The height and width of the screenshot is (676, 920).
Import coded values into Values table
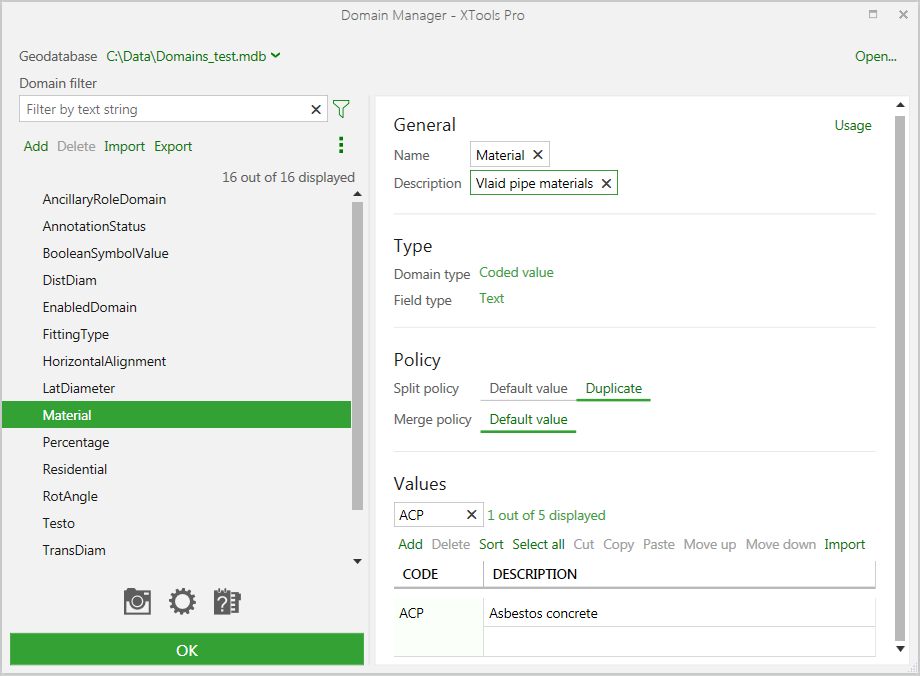click(844, 545)
